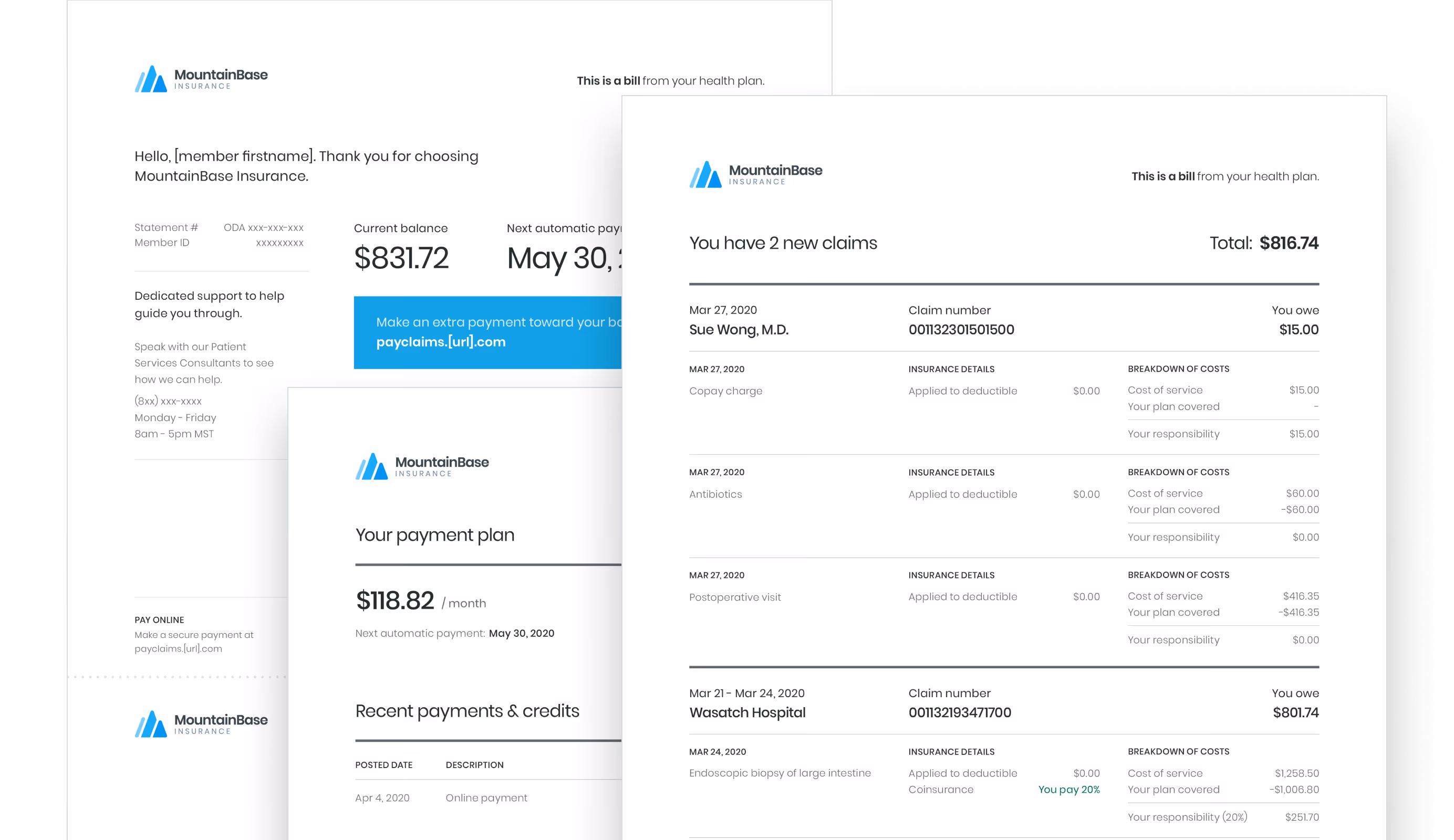Viewport: 1454px width, 840px height.
Task: Click 'Recent payments & credits' heading
Action: [x=467, y=711]
